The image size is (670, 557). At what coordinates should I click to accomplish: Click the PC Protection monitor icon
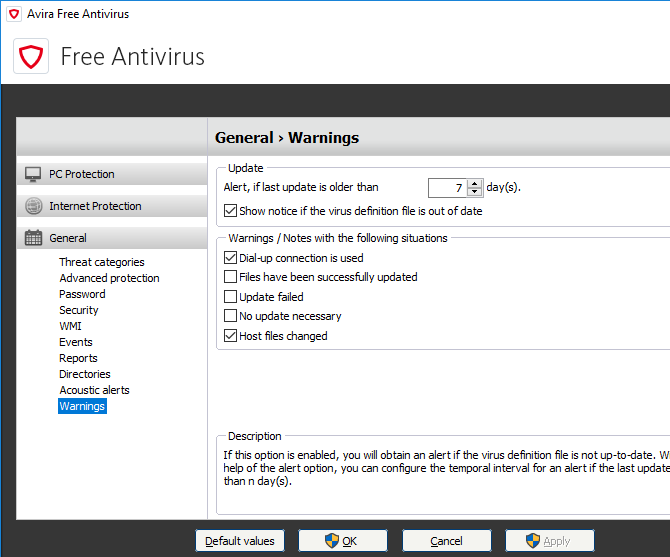click(33, 174)
